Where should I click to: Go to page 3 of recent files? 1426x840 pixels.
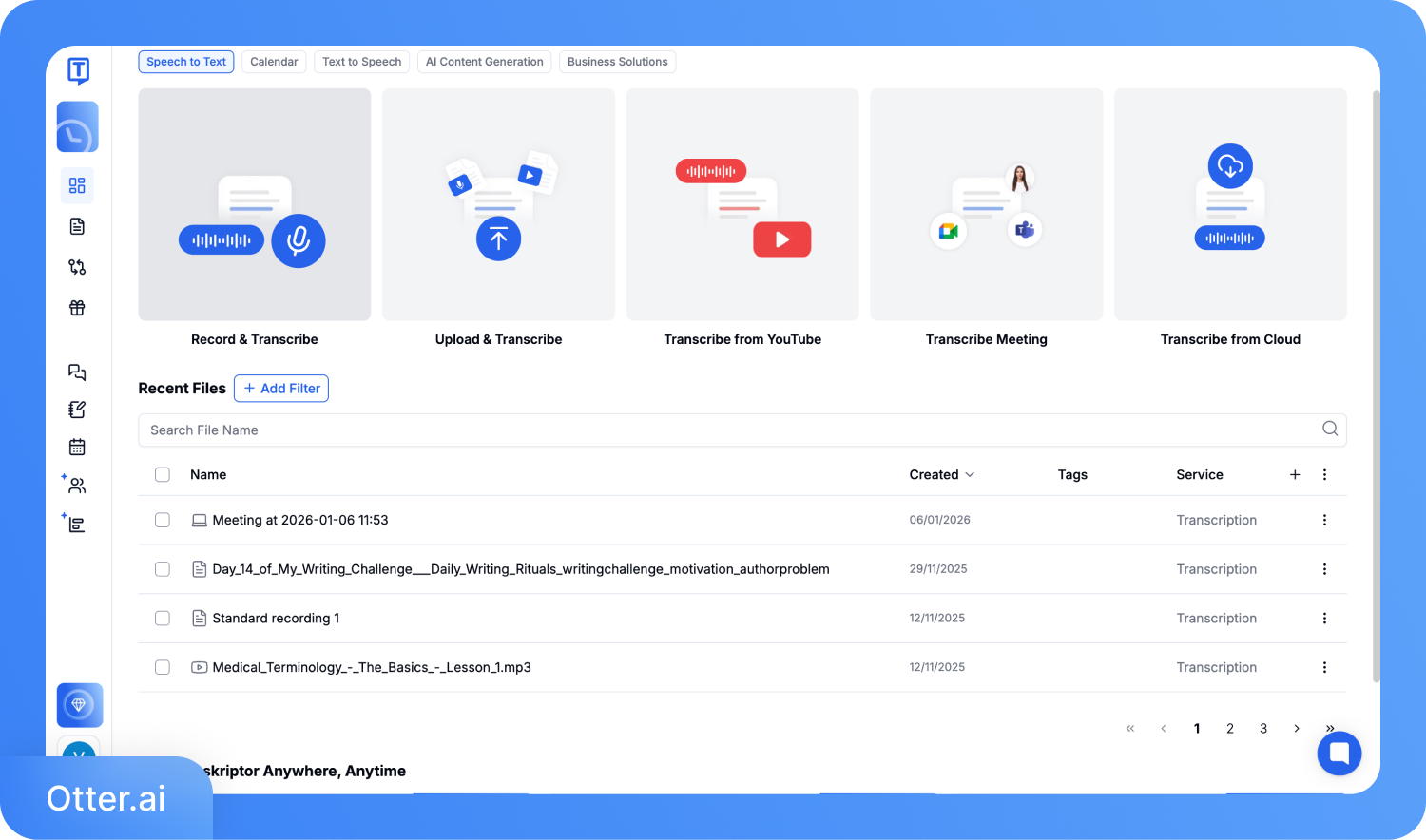click(x=1262, y=729)
